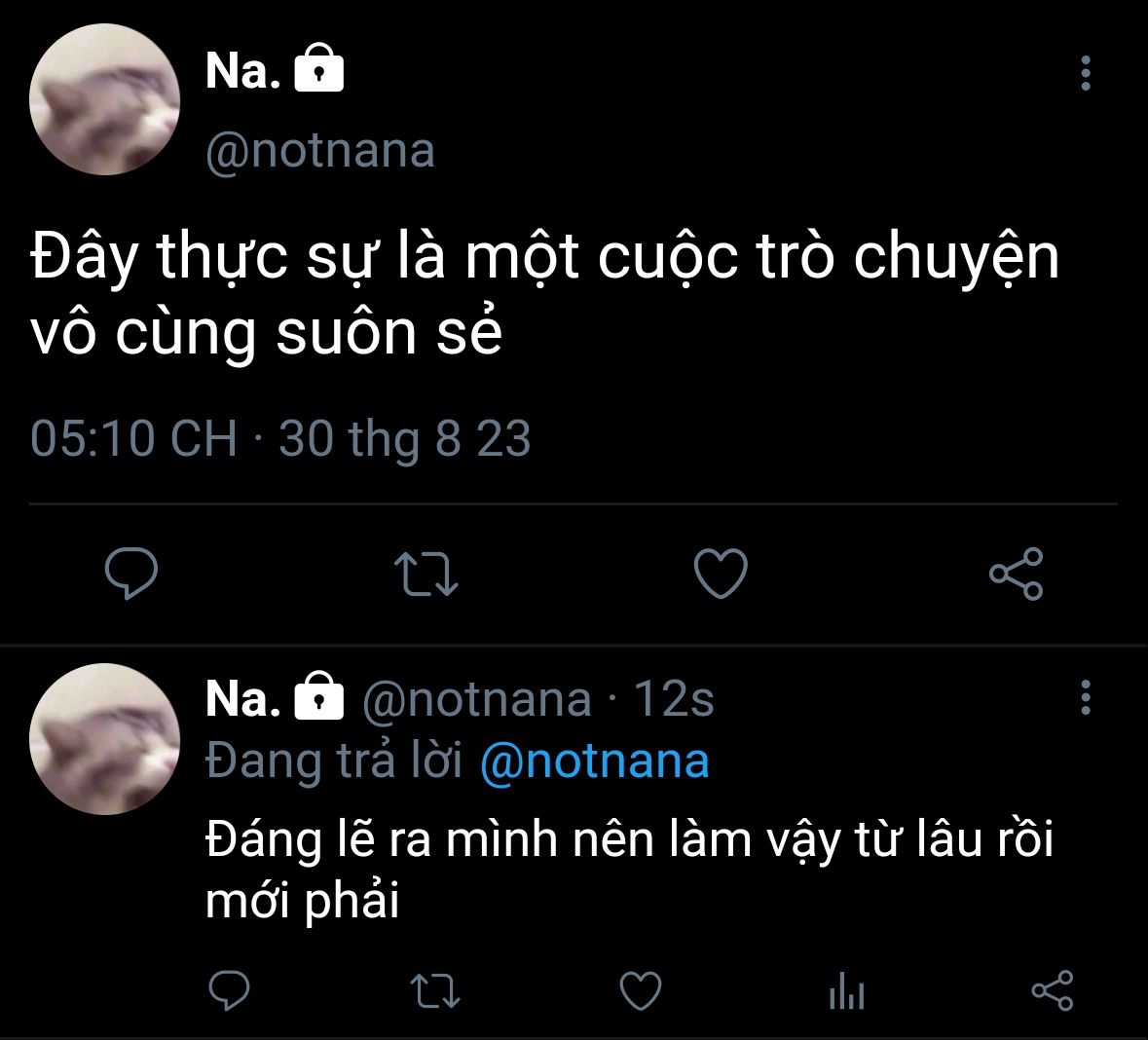Like the main tweet
The height and width of the screenshot is (1040, 1148).
coord(721,573)
